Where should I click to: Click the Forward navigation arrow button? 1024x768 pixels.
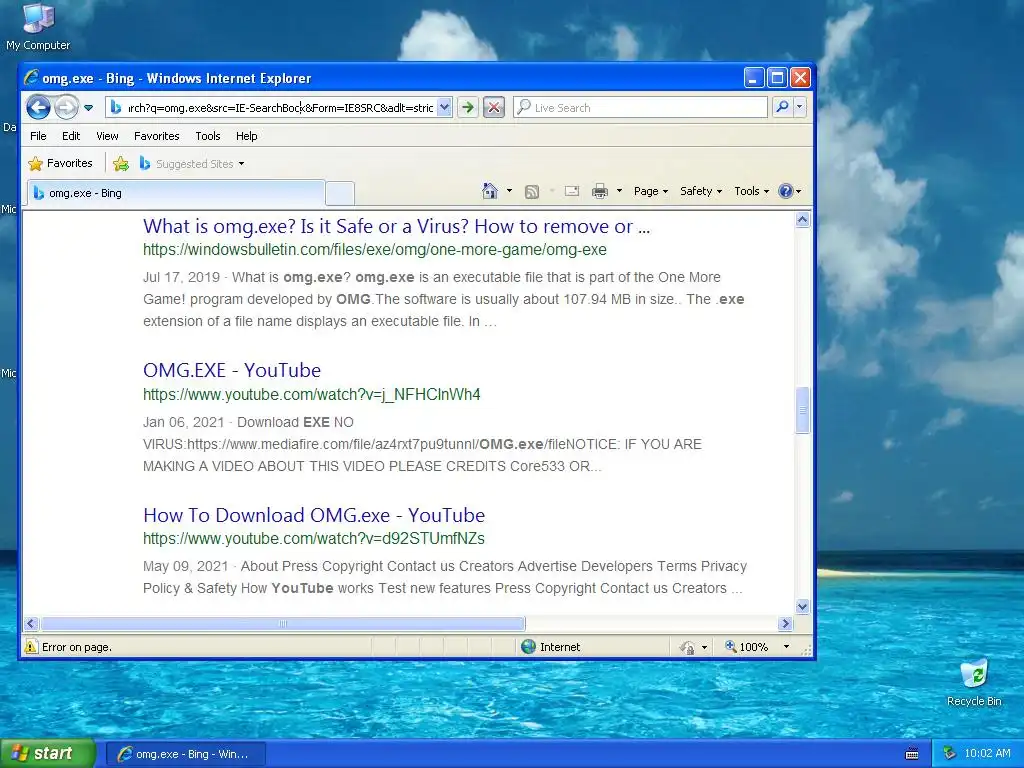pos(66,107)
